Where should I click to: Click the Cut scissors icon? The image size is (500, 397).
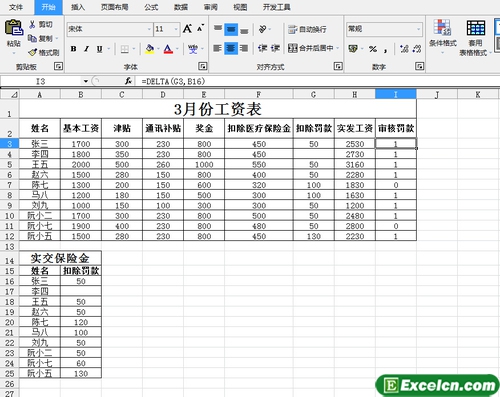tap(32, 24)
